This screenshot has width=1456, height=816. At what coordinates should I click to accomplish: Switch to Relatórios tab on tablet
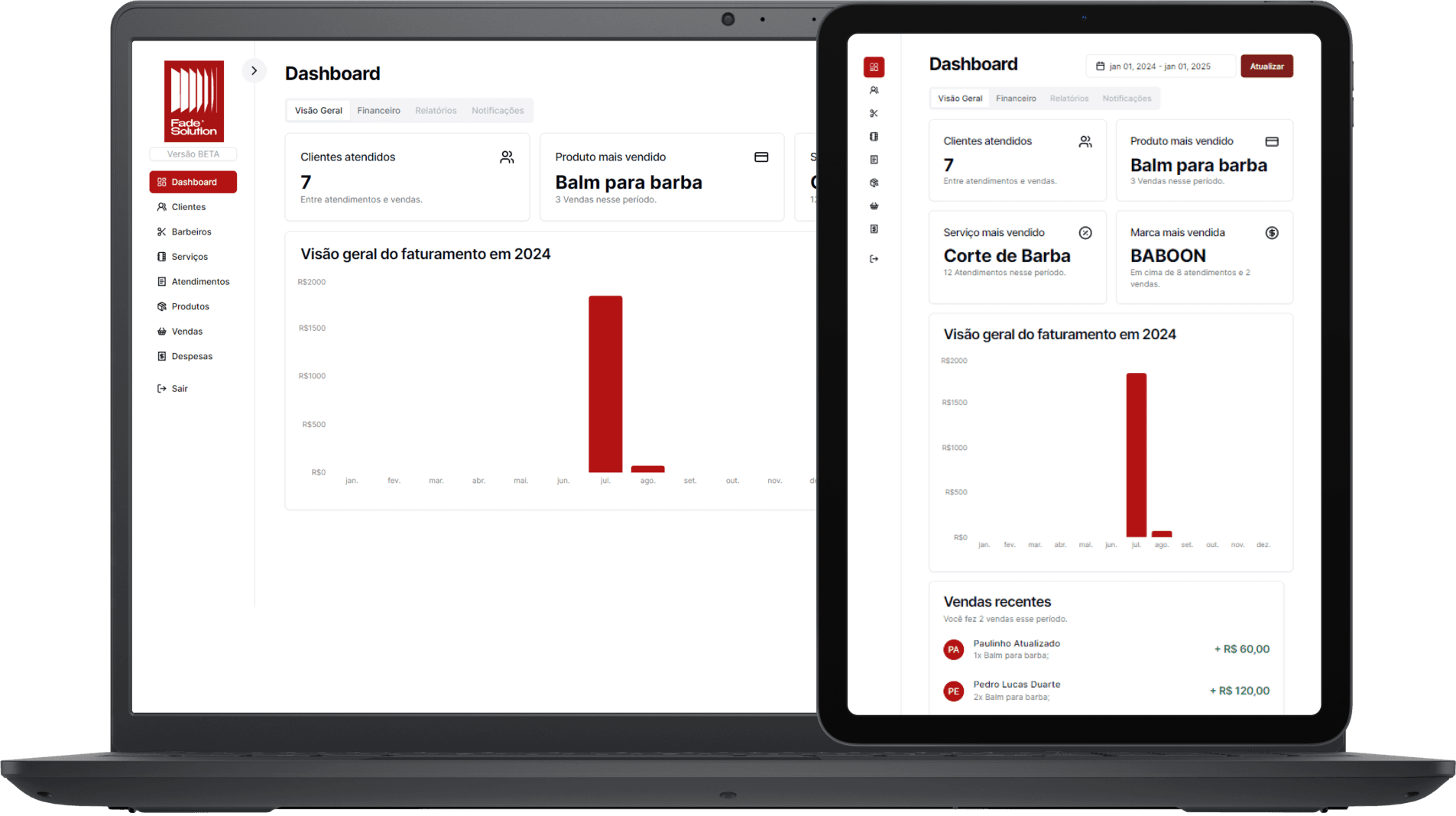(x=1068, y=99)
